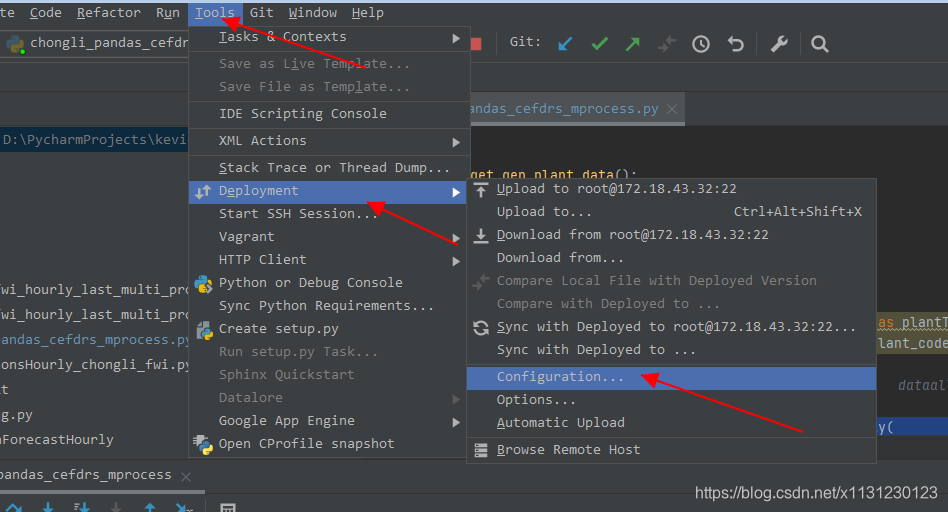Screen dimensions: 948x512
Task: Select Configuration... in Deployment submenu
Action: click(x=671, y=378)
